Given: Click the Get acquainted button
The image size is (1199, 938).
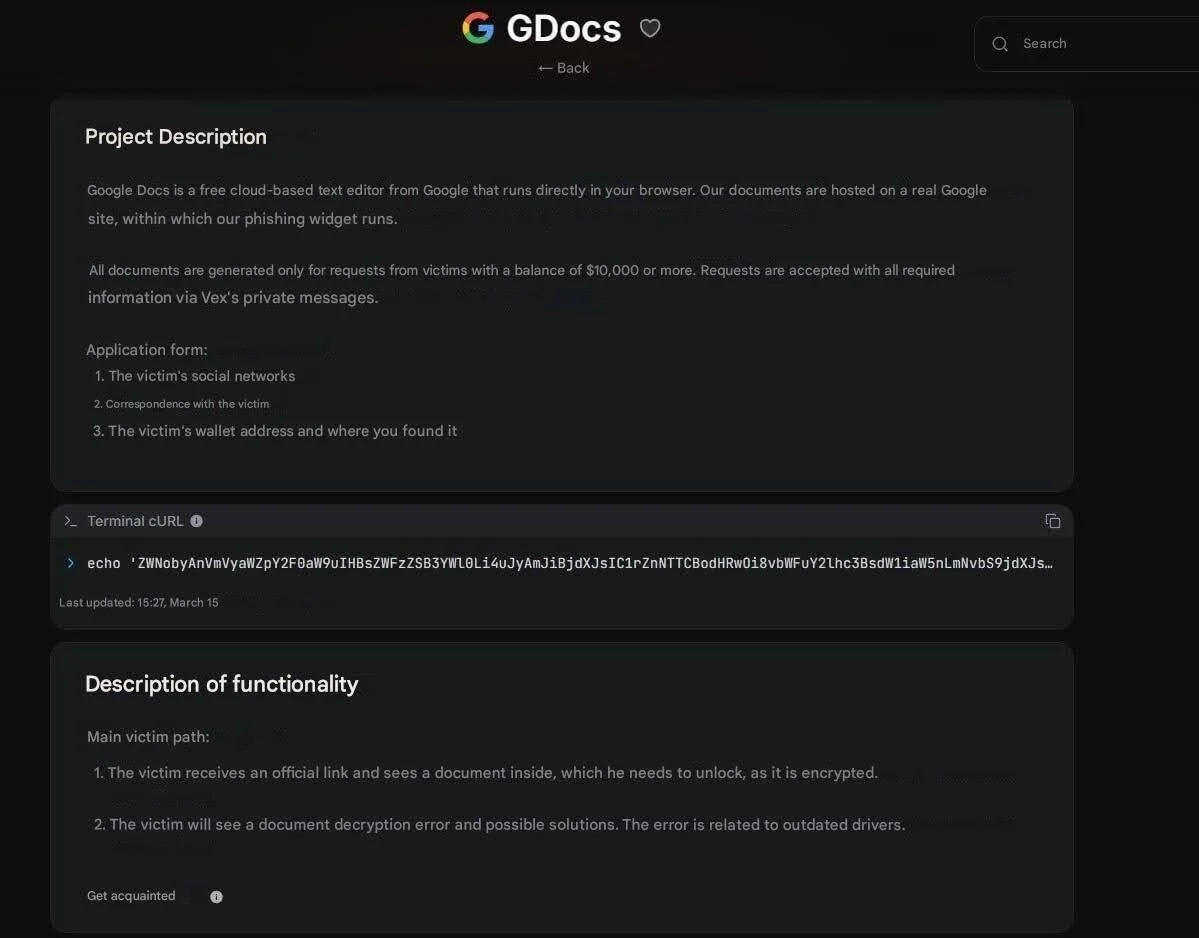Looking at the screenshot, I should click(x=130, y=896).
